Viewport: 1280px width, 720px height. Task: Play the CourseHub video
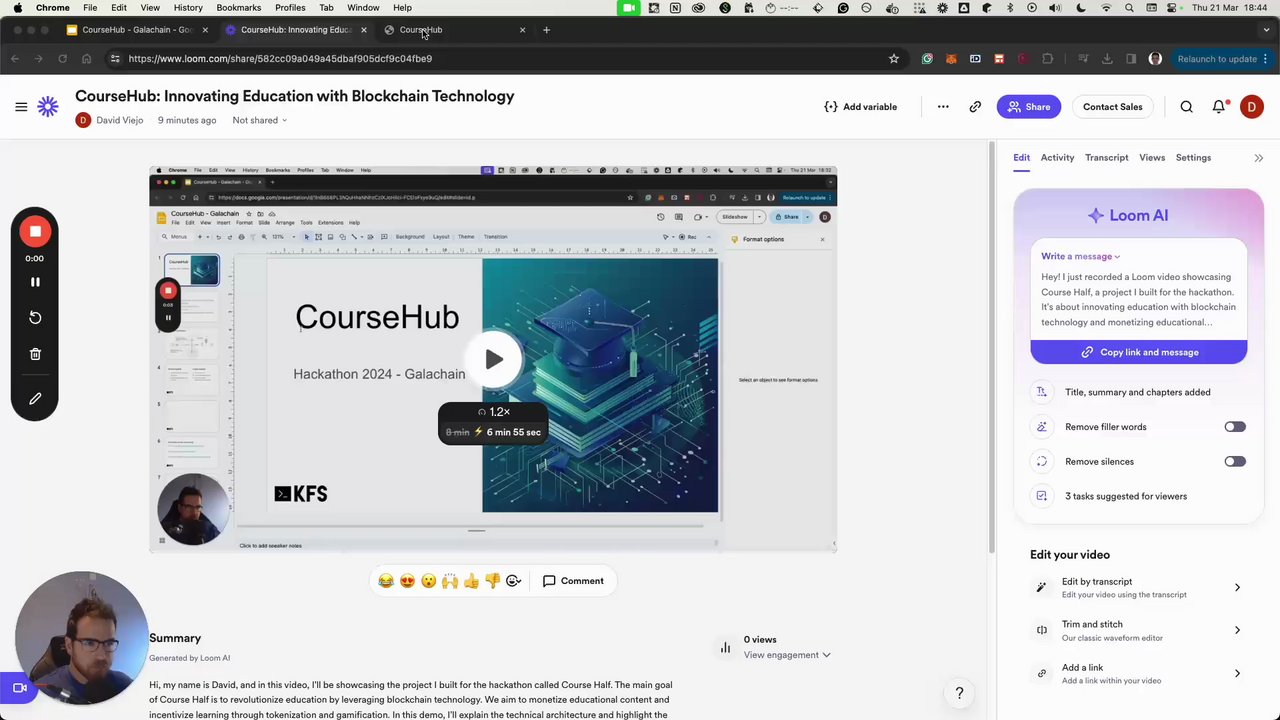click(494, 360)
